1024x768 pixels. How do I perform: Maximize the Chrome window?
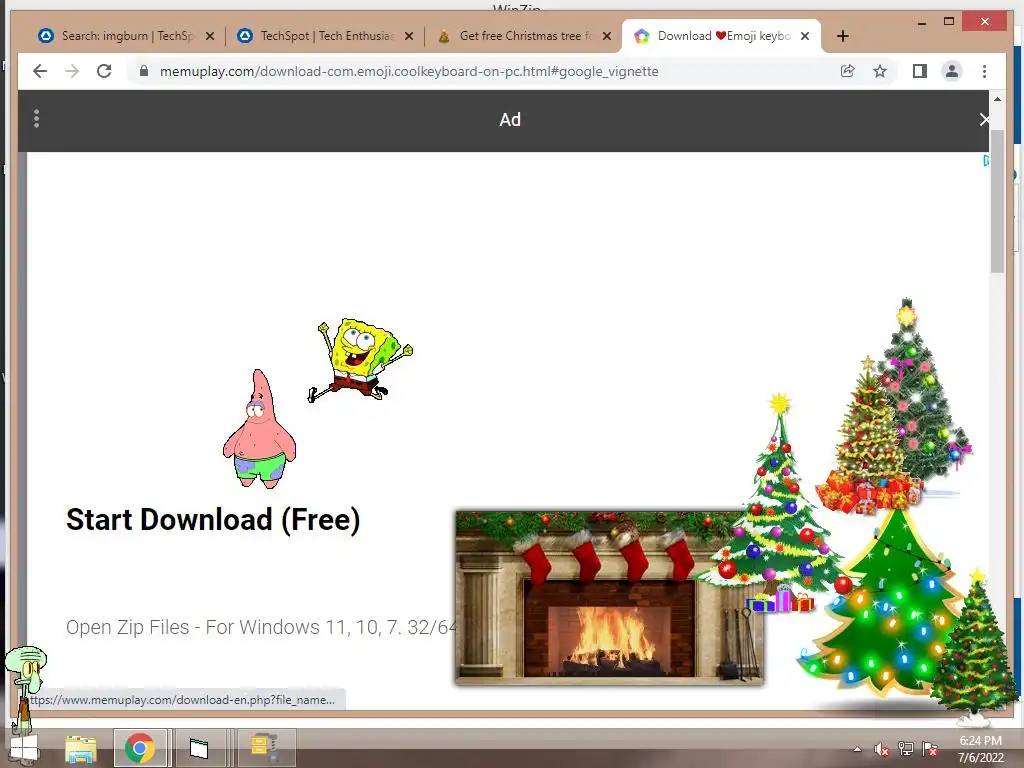[x=949, y=22]
